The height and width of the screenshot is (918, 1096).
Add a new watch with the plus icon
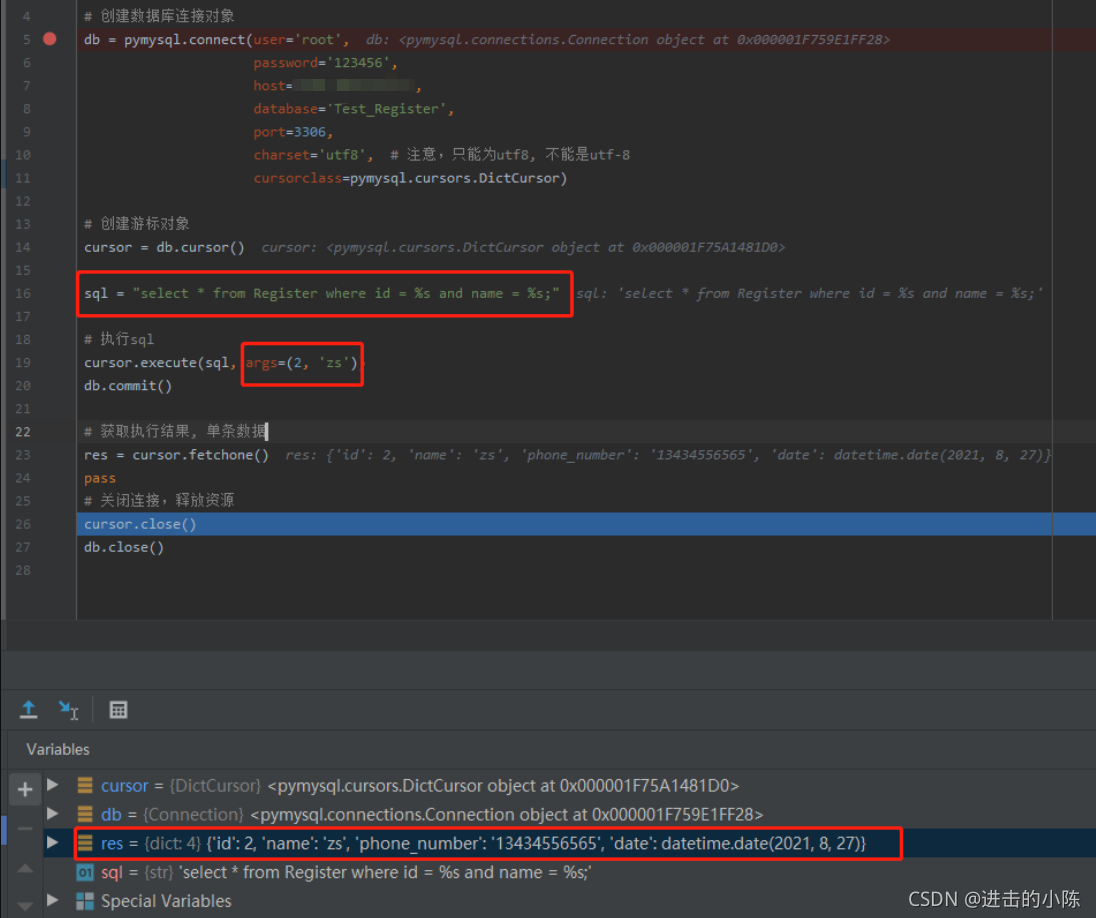[24, 789]
